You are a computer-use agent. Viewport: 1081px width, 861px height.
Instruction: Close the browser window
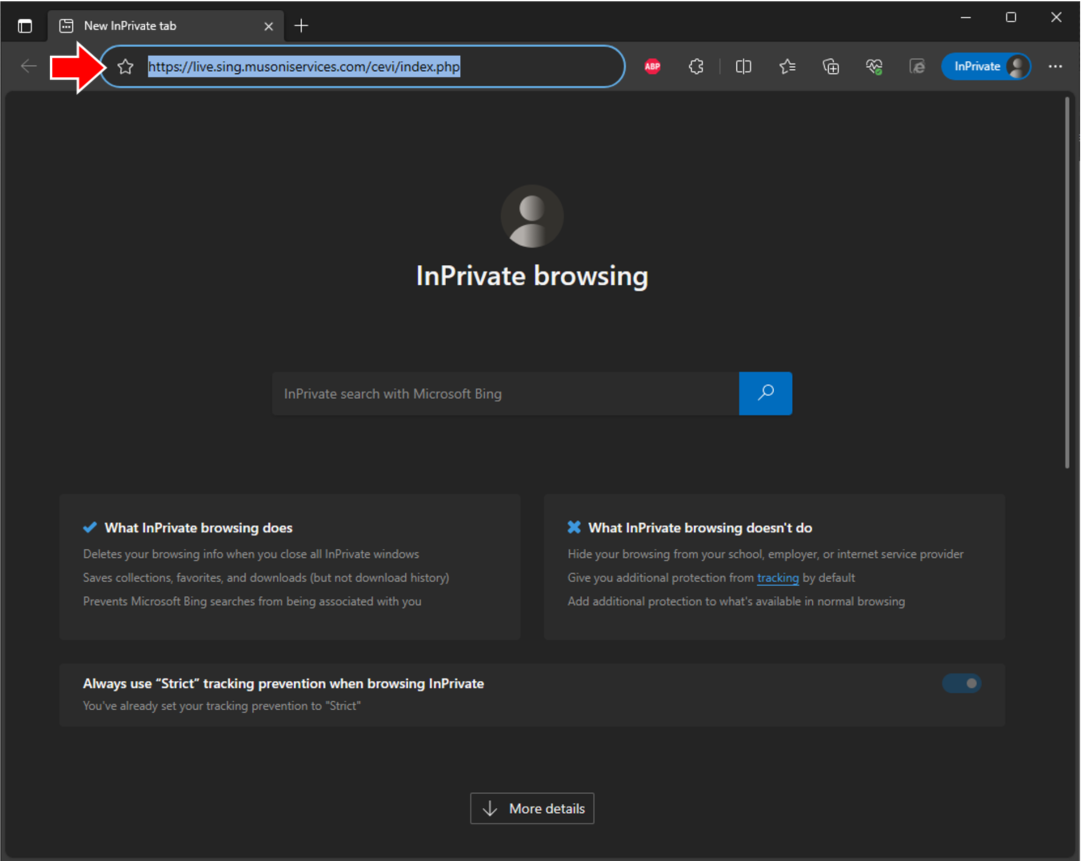(x=1056, y=17)
